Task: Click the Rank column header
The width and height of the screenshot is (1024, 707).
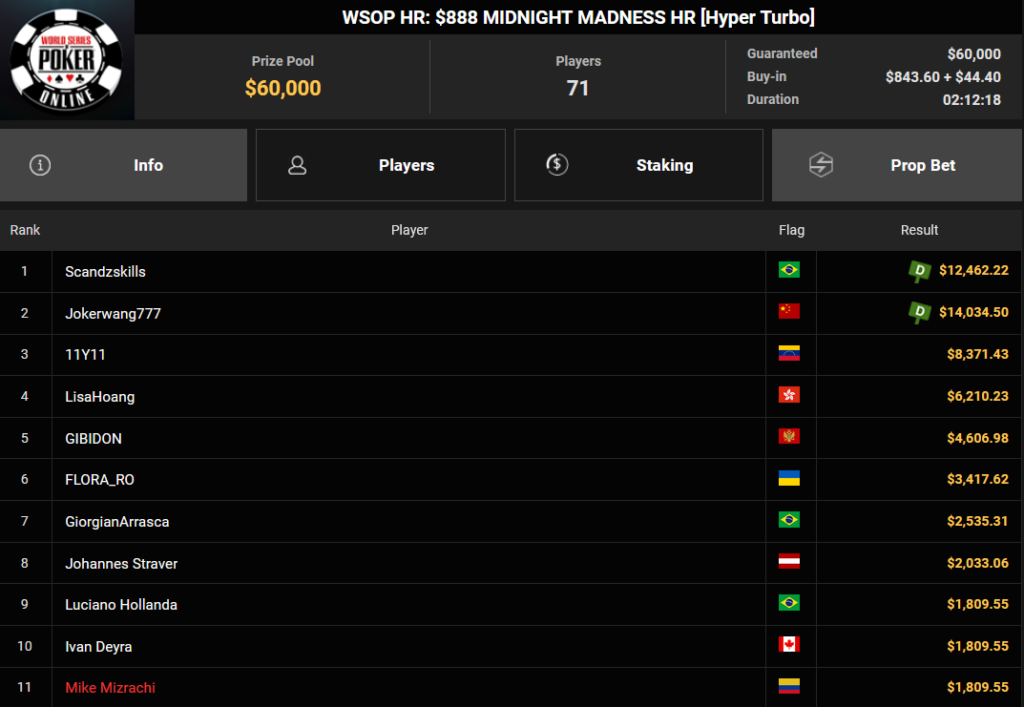Action: pyautogui.click(x=25, y=230)
